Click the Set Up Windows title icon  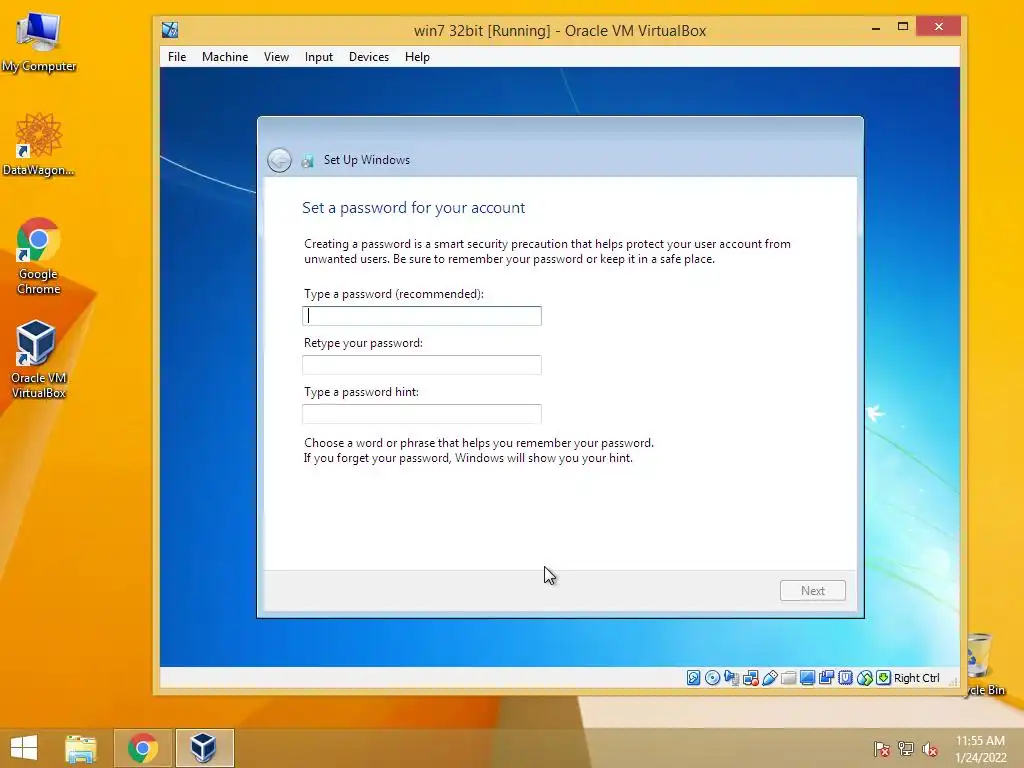(x=308, y=161)
